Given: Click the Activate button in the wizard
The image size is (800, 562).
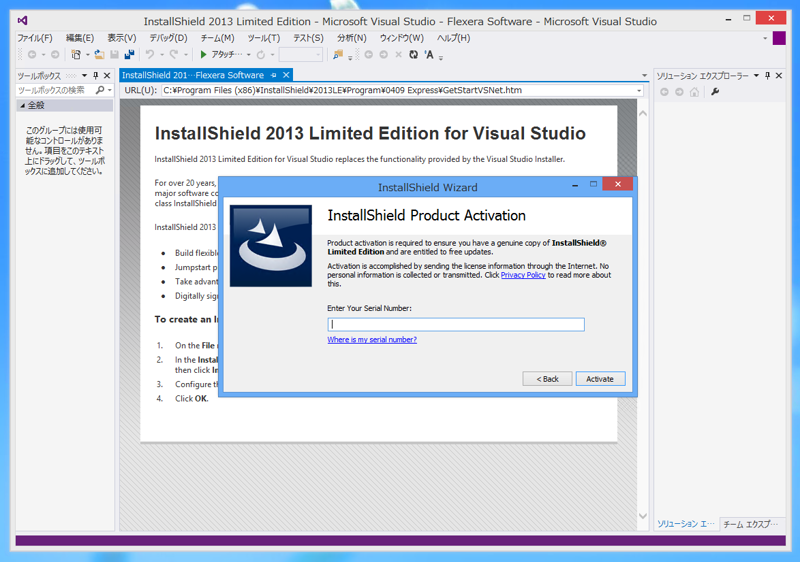Looking at the screenshot, I should [600, 379].
